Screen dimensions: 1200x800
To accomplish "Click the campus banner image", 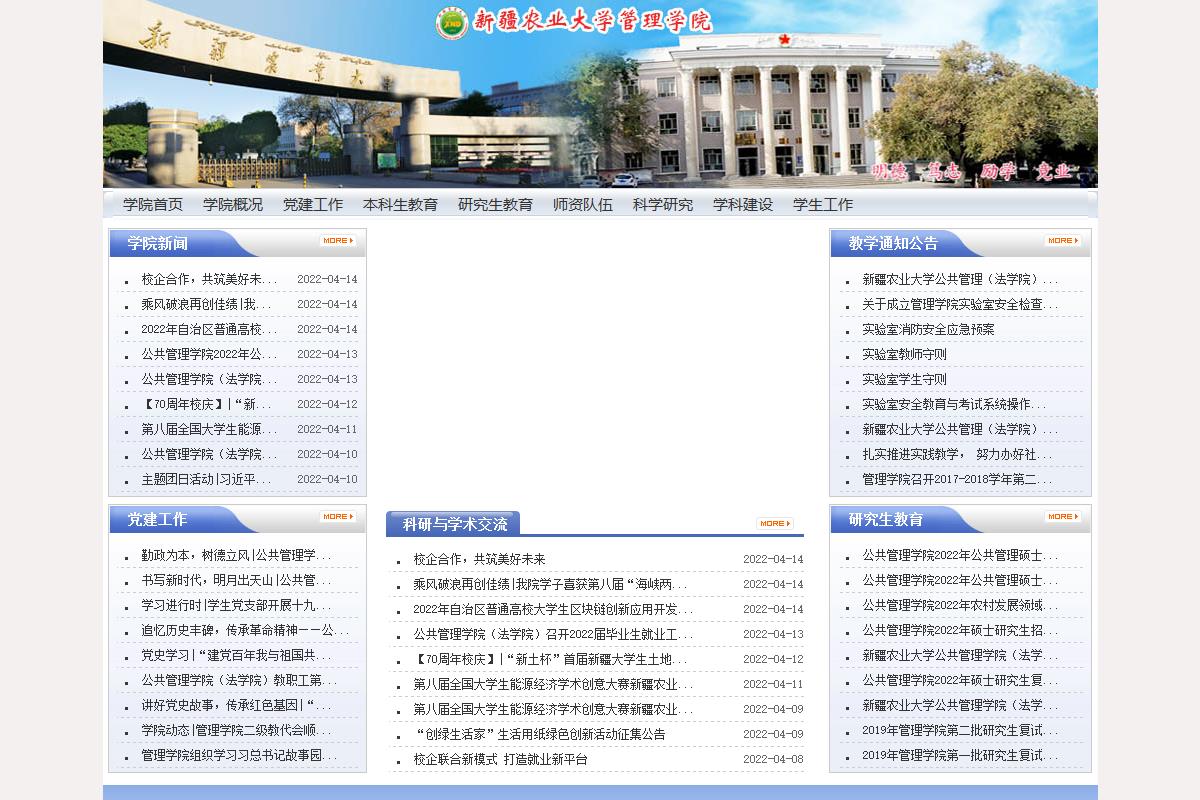I will (600, 94).
